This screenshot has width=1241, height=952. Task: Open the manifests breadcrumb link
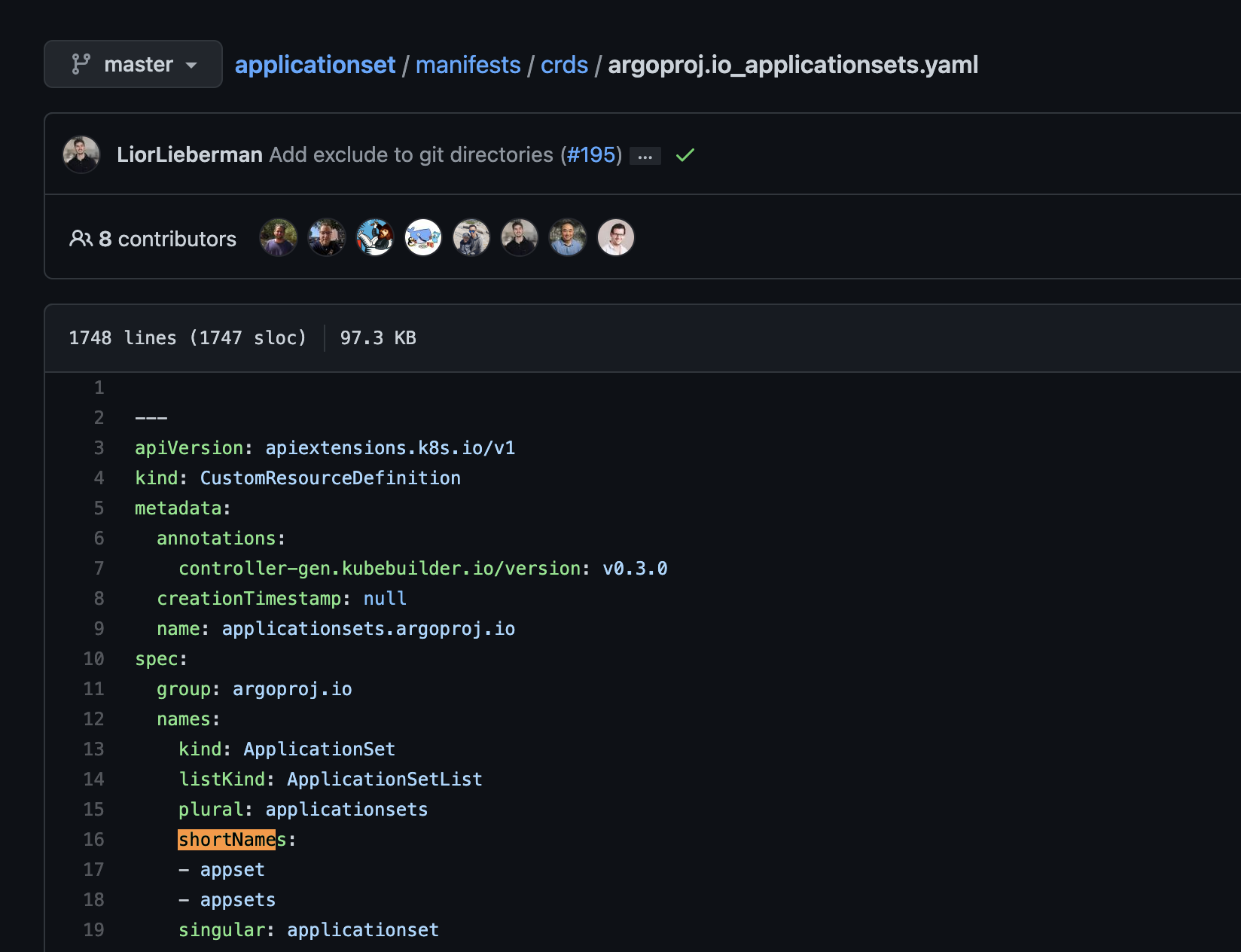point(468,65)
